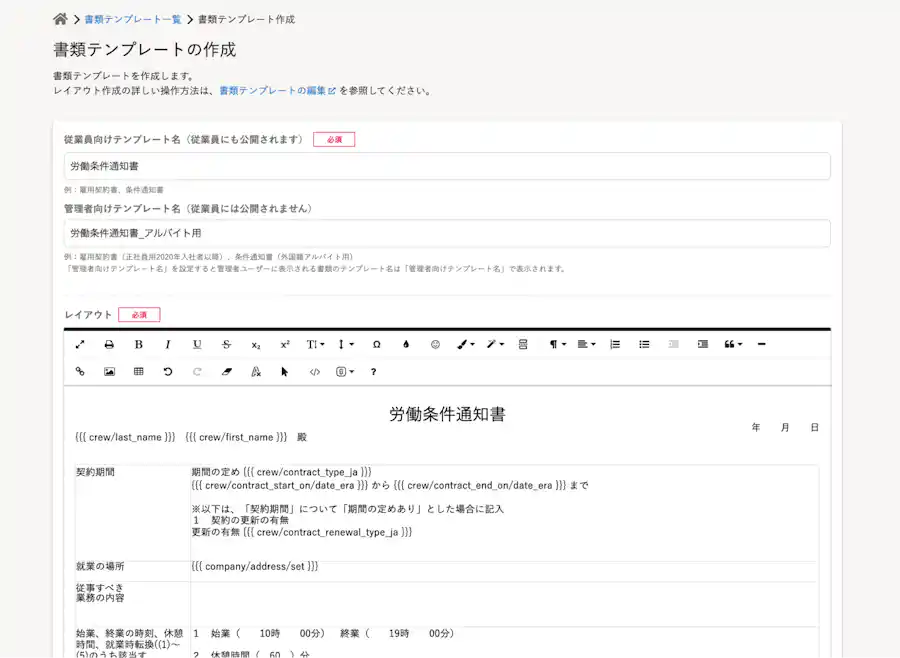This screenshot has height=658, width=900.
Task: Expand the text alignment dropdown
Action: [x=584, y=344]
